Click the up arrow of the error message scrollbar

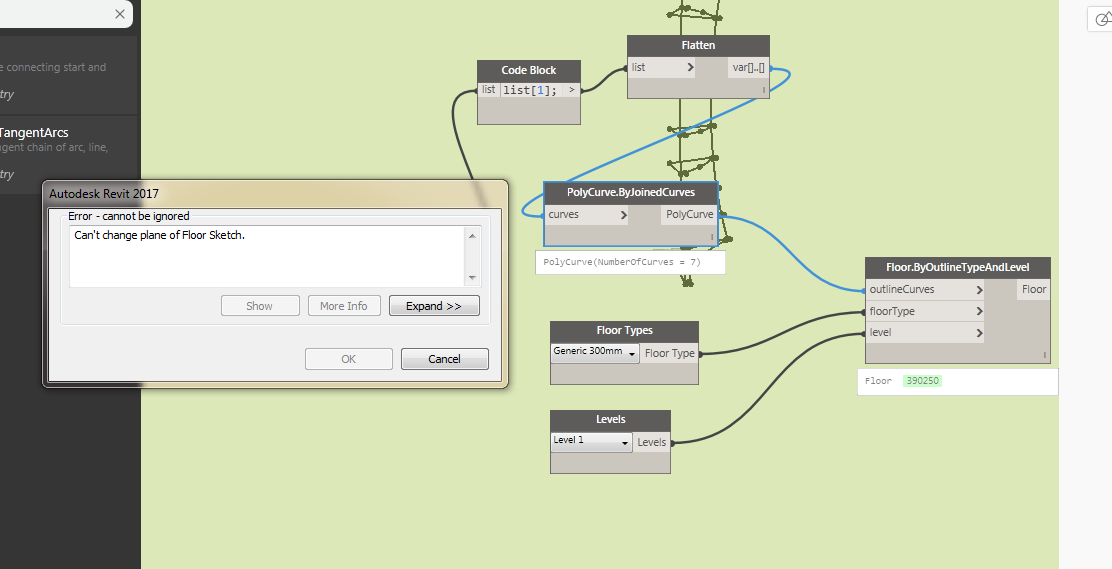(x=472, y=236)
